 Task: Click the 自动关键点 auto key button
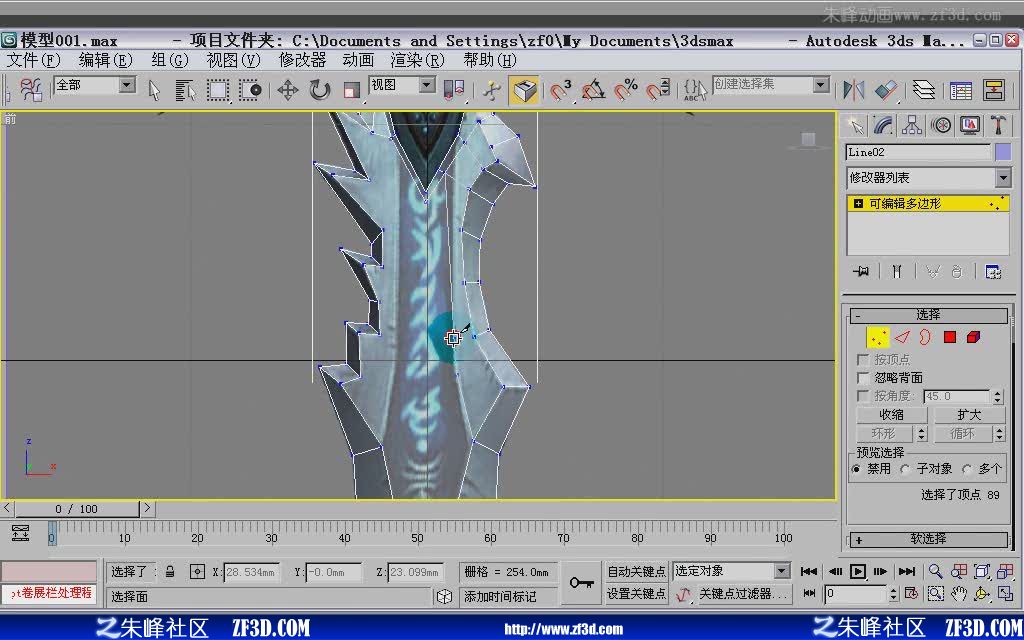[636, 571]
